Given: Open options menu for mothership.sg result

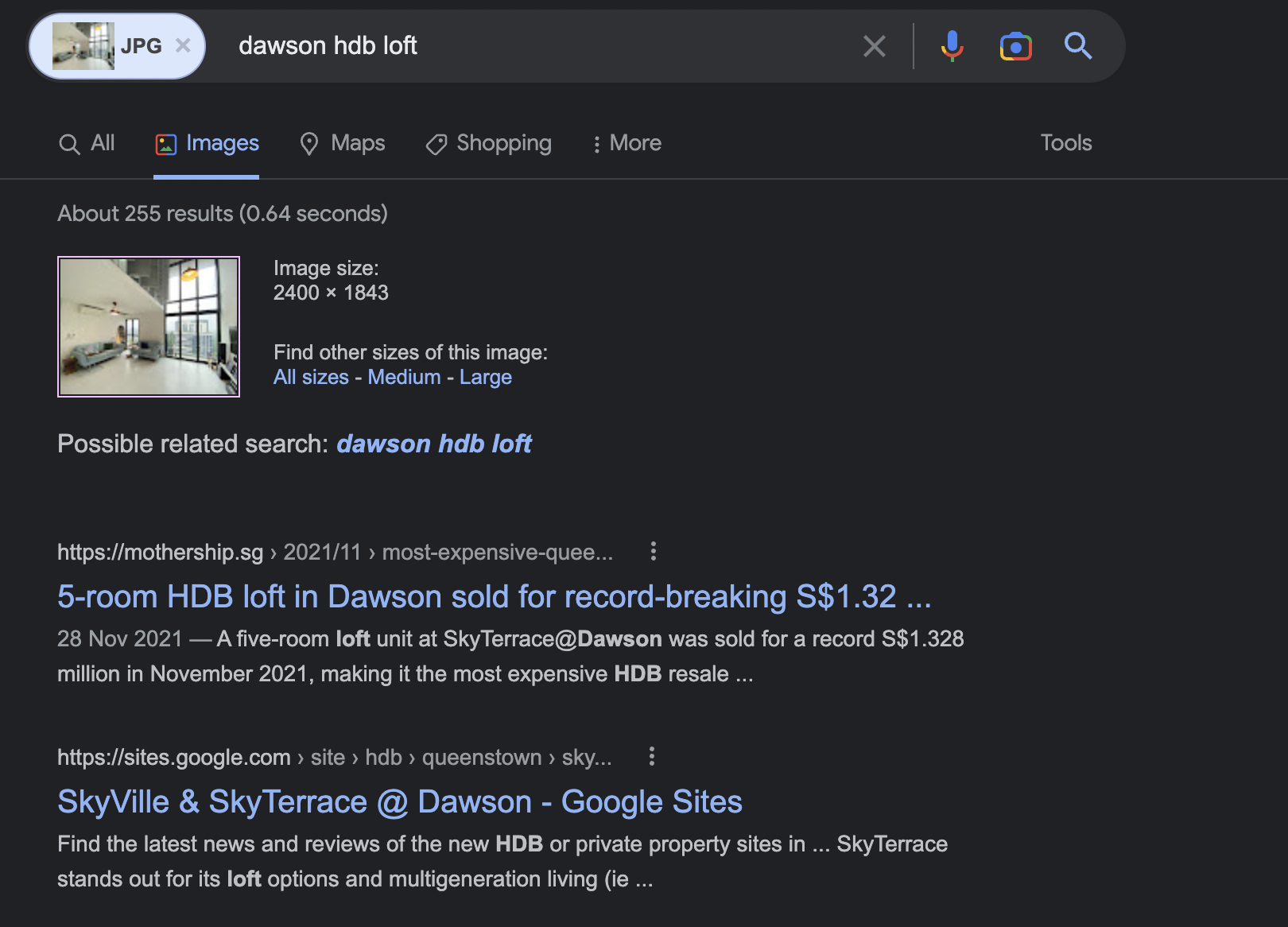Looking at the screenshot, I should 654,551.
